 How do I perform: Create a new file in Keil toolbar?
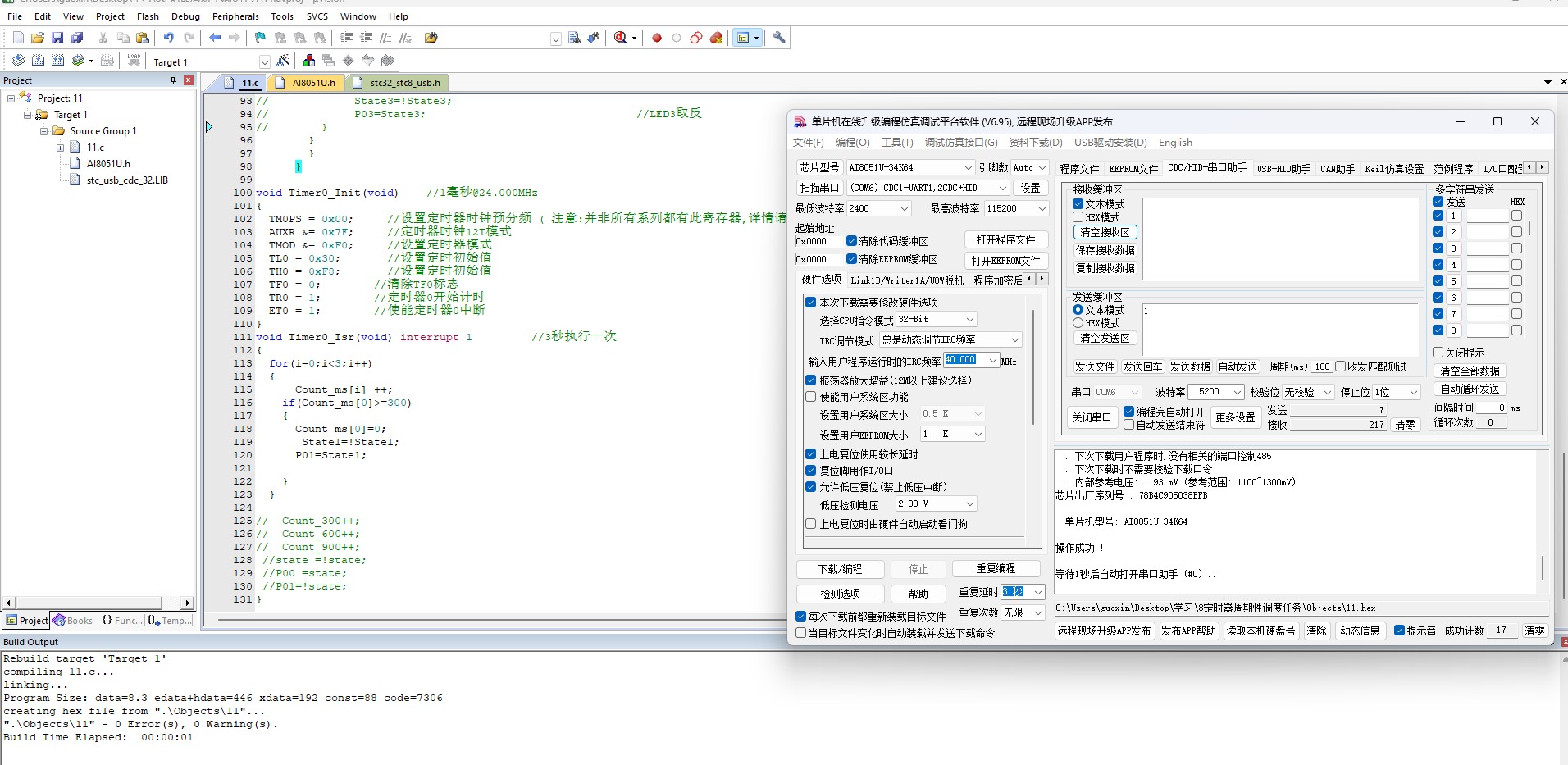[x=18, y=38]
